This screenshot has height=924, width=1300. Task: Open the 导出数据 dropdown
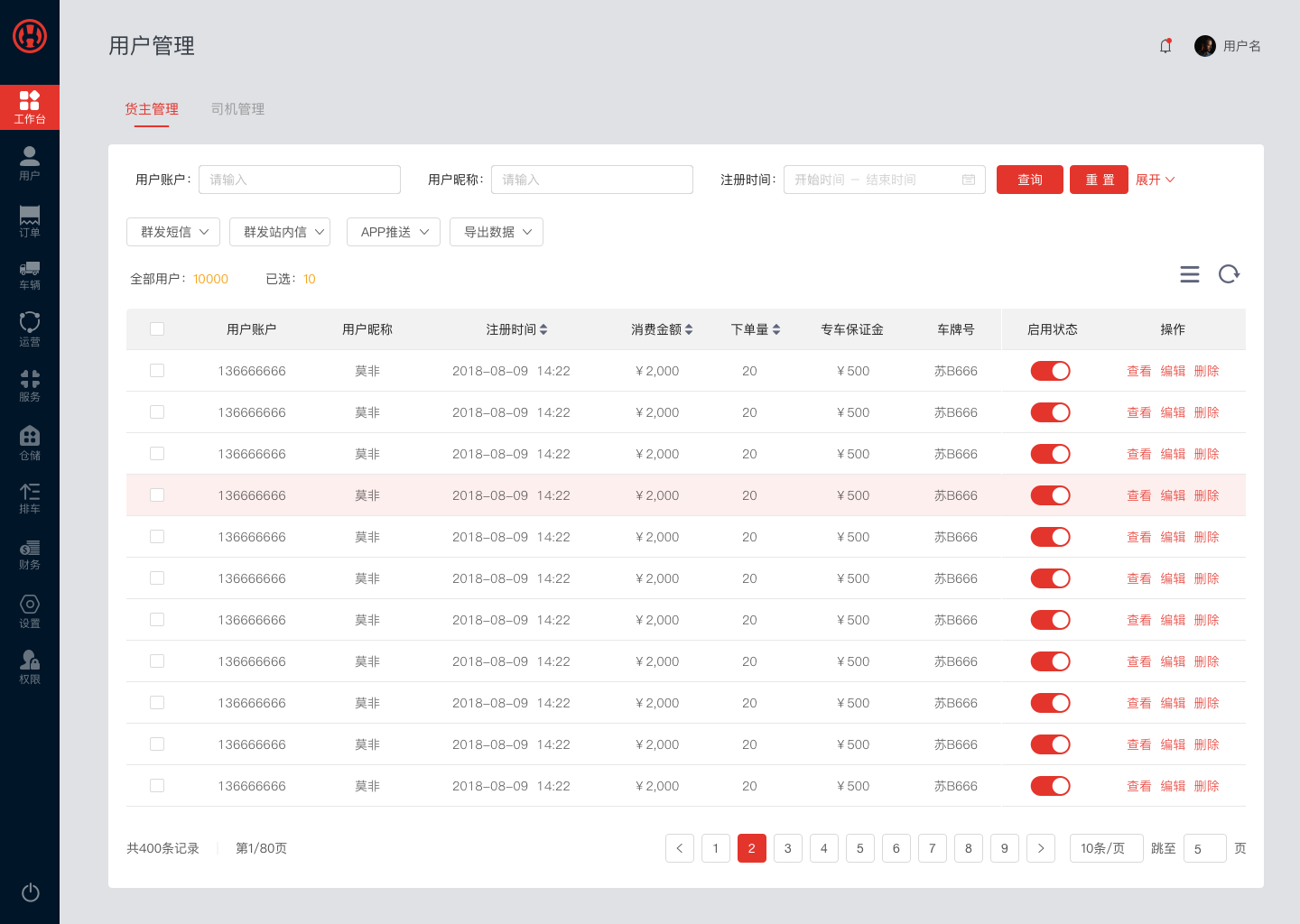(497, 232)
